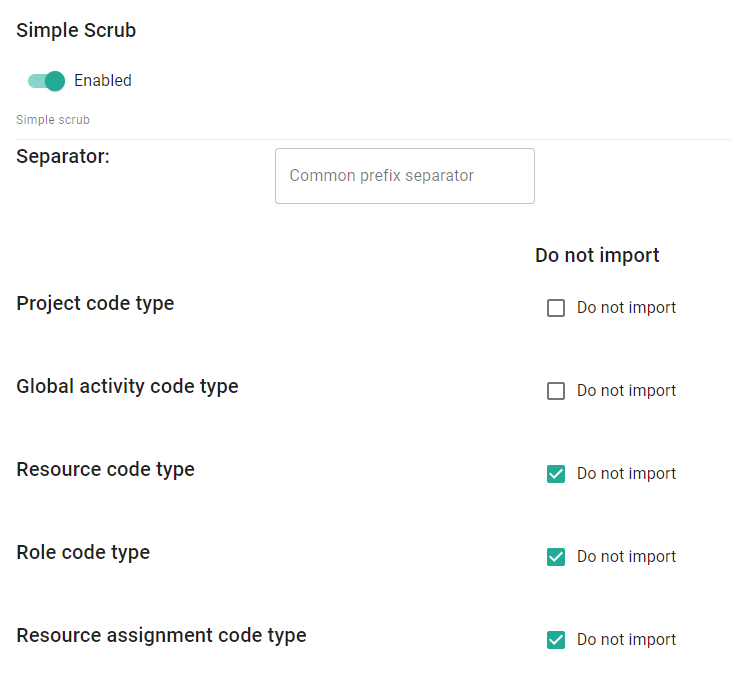Click the 'Separator:' field label

(63, 157)
